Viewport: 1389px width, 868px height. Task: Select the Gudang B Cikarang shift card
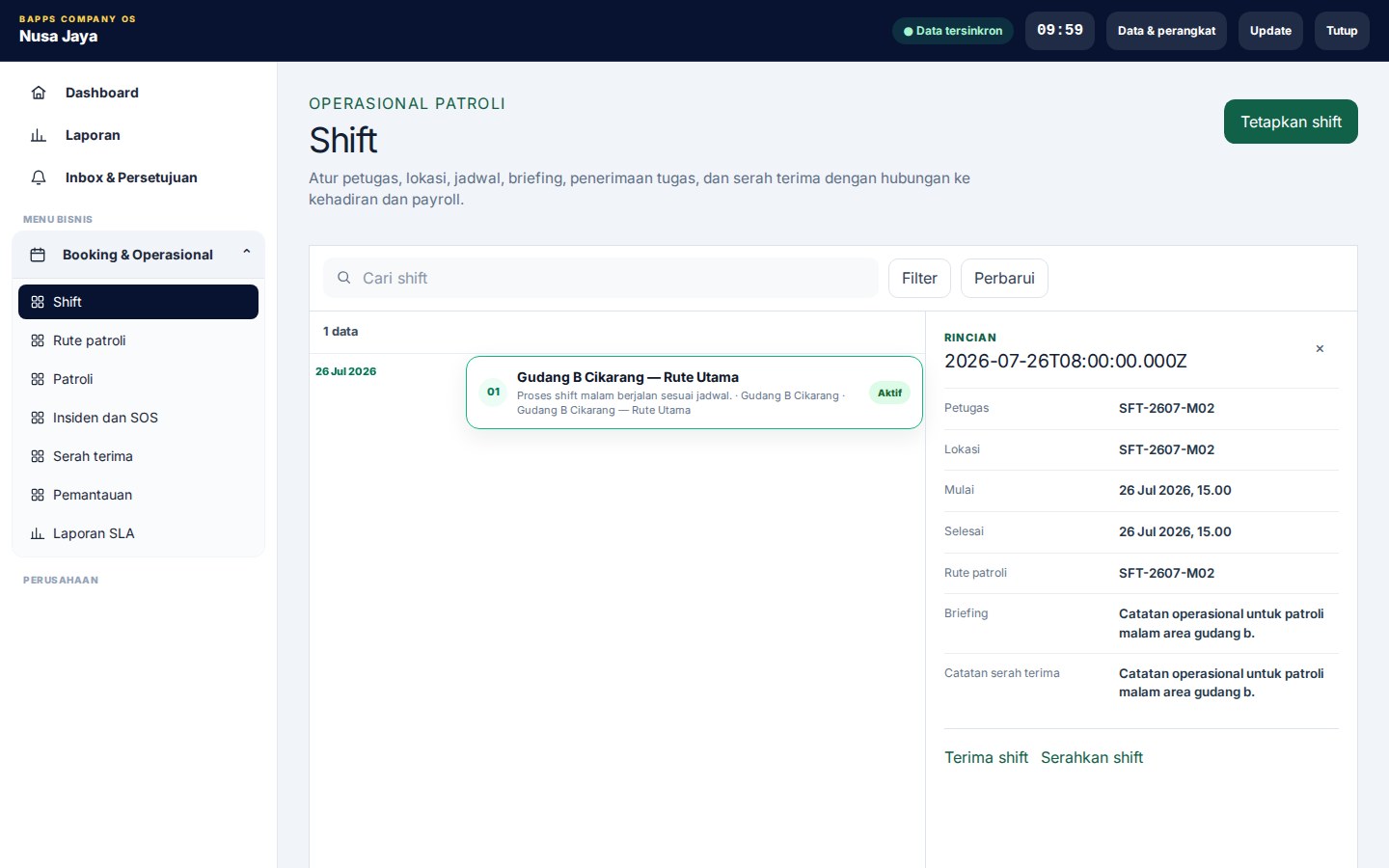(x=694, y=393)
